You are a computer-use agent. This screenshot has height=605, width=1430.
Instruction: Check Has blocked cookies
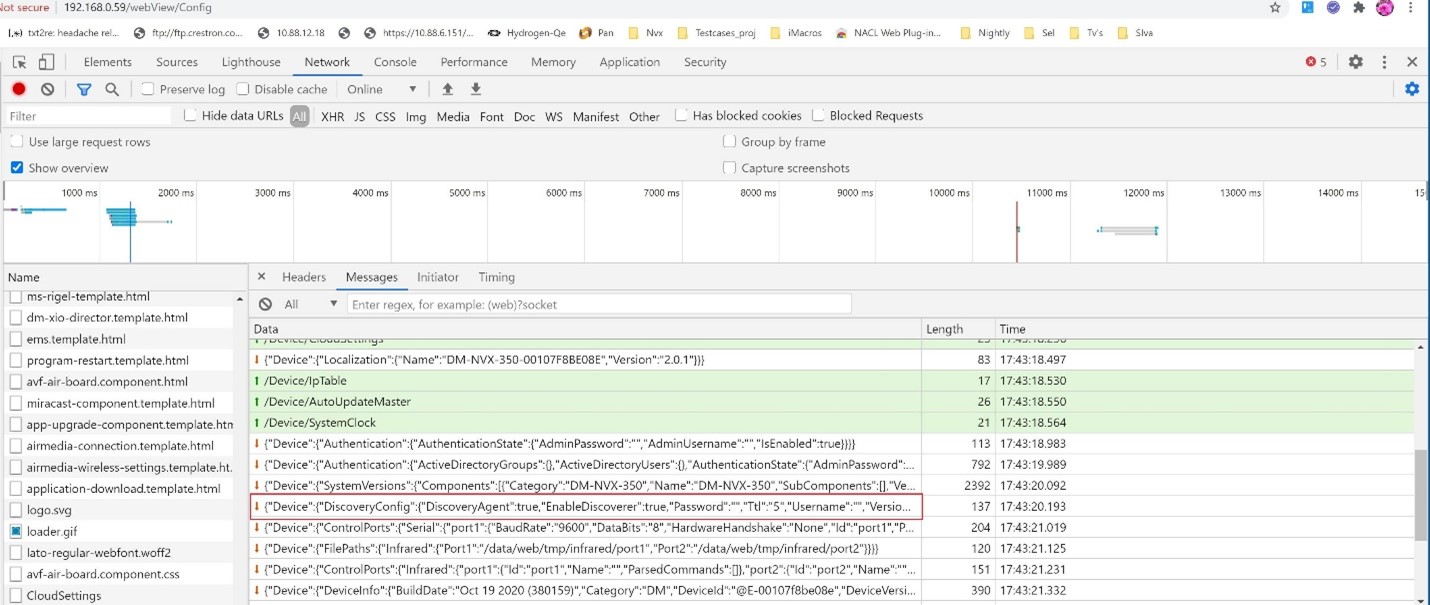click(x=681, y=115)
